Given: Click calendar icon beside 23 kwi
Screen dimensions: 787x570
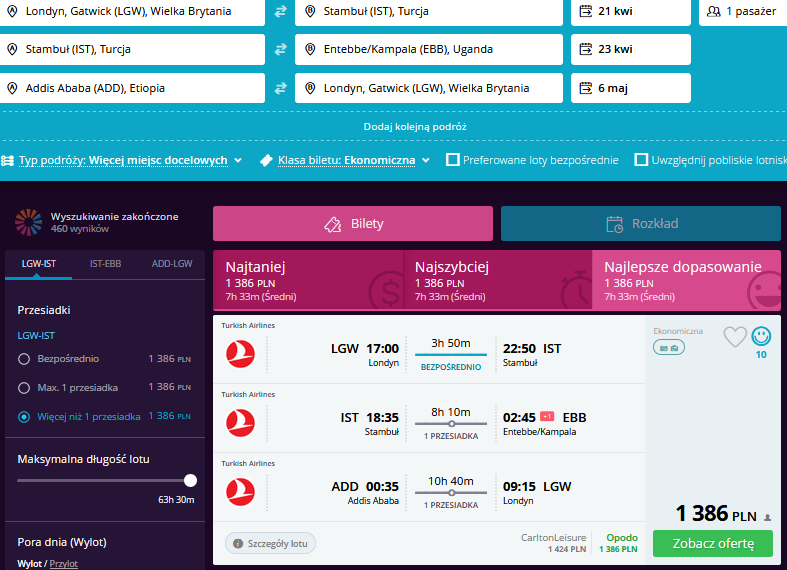Looking at the screenshot, I should click(x=586, y=49).
